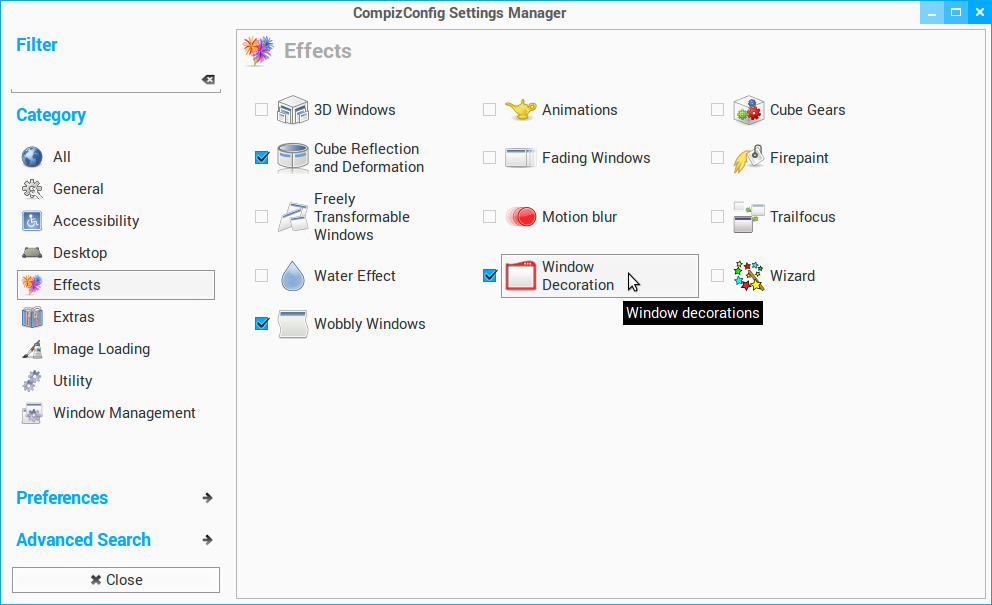Open the 3D Windows plugin icon
The width and height of the screenshot is (992, 605).
tap(292, 110)
